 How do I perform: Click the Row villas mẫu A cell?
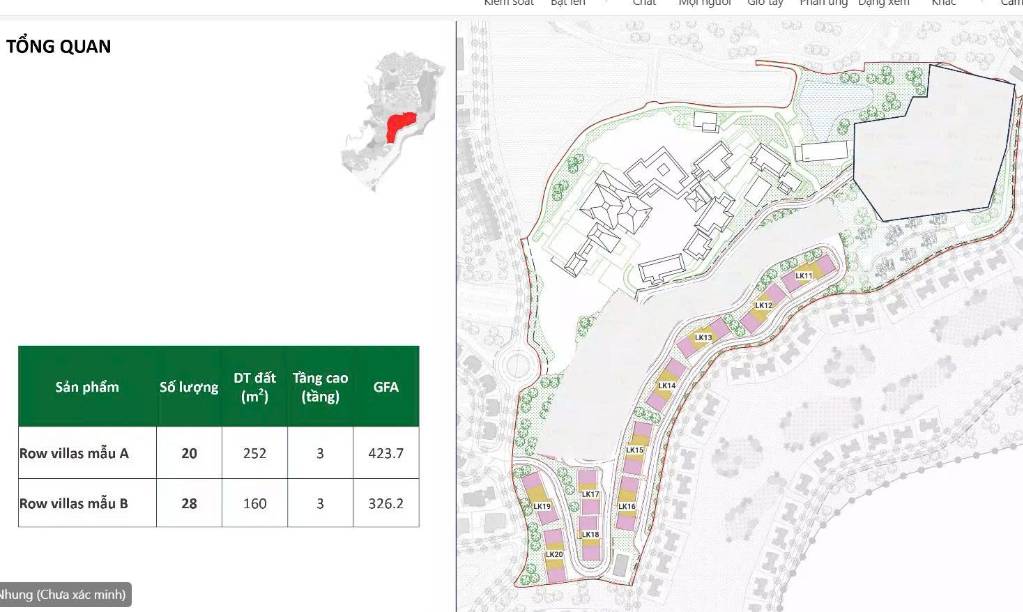74,453
